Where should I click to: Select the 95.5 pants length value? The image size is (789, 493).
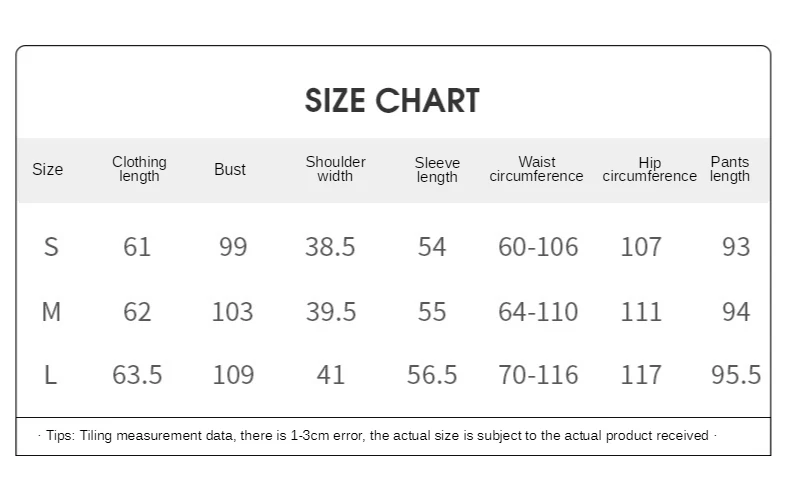(736, 375)
